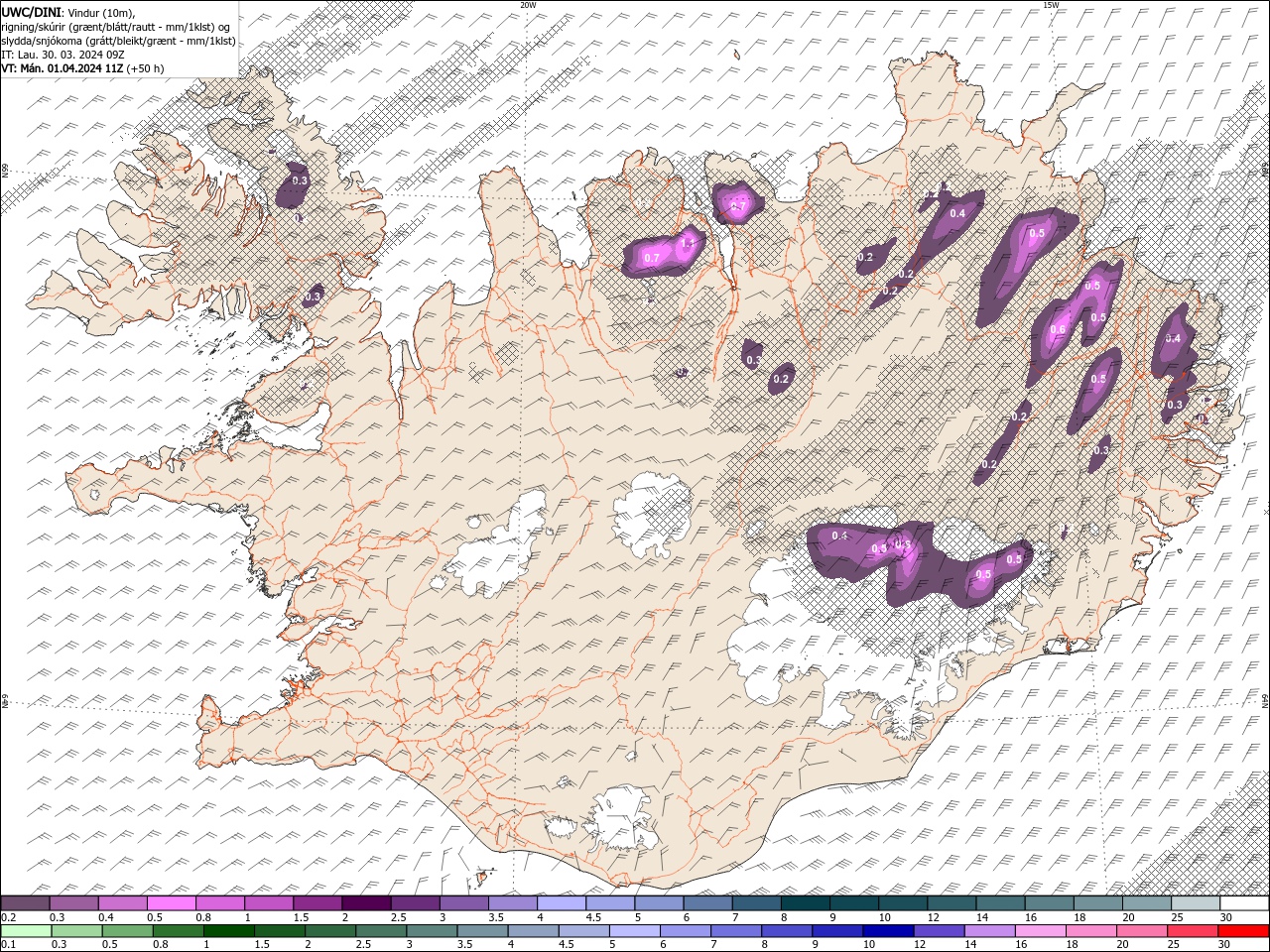Pick the 3–3.5 grey-green swatch, bottom legend row
Screen dimensions: 1270x952
click(433, 930)
